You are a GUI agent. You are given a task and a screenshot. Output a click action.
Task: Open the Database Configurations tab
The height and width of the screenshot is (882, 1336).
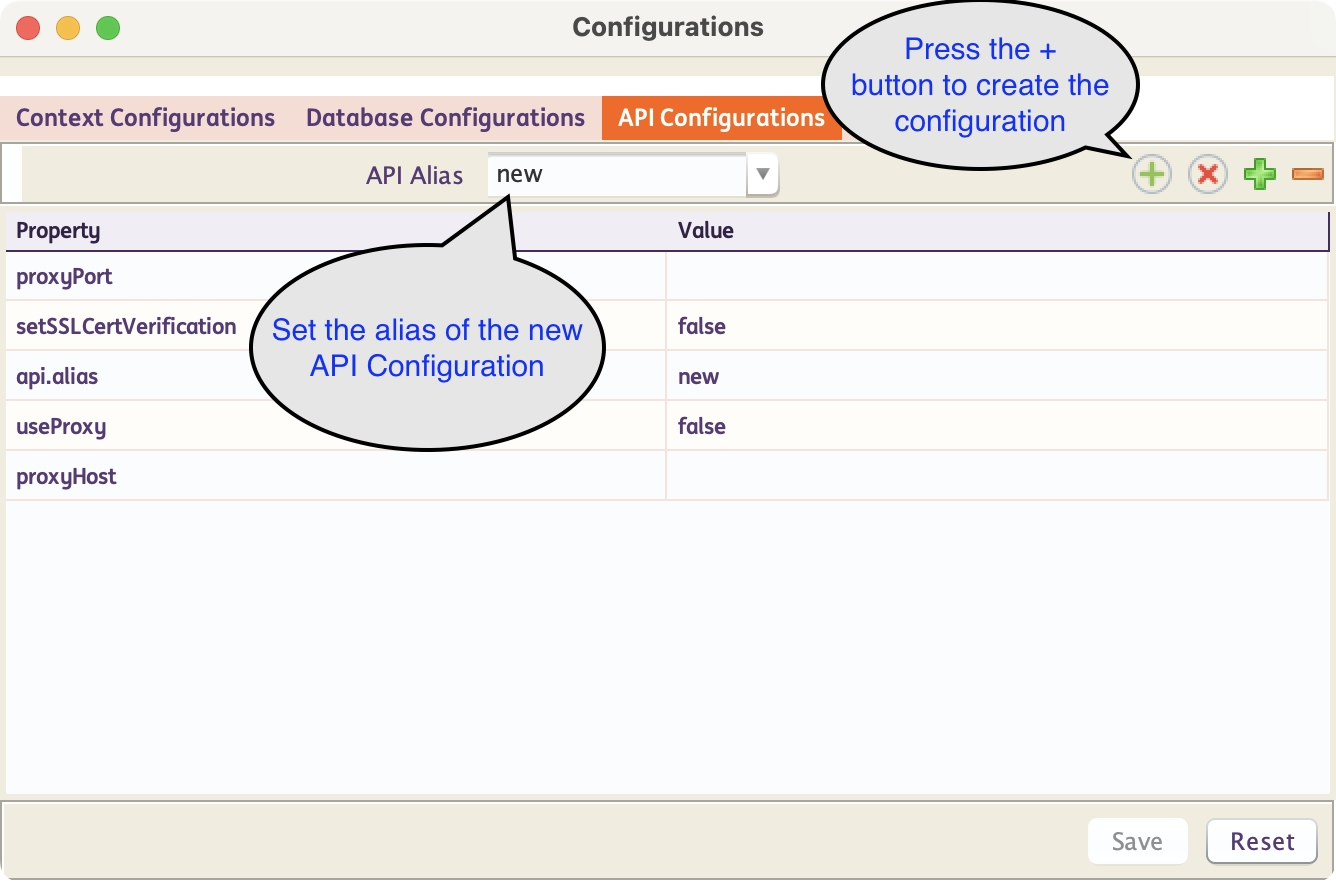445,118
